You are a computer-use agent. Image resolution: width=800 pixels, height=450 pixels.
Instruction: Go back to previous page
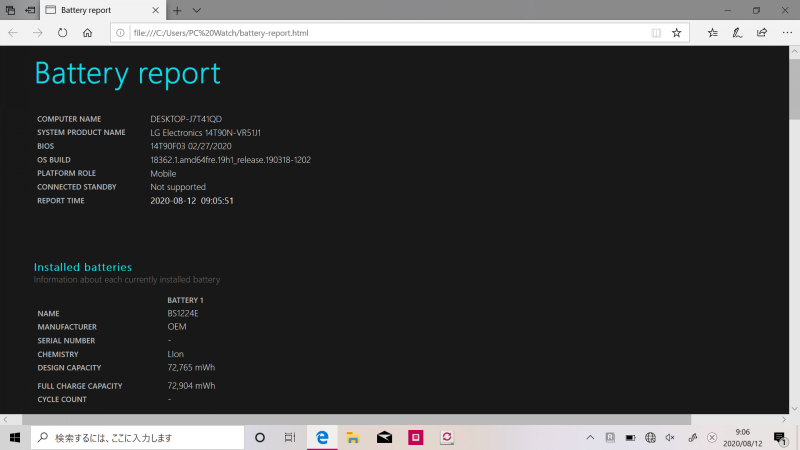point(13,33)
